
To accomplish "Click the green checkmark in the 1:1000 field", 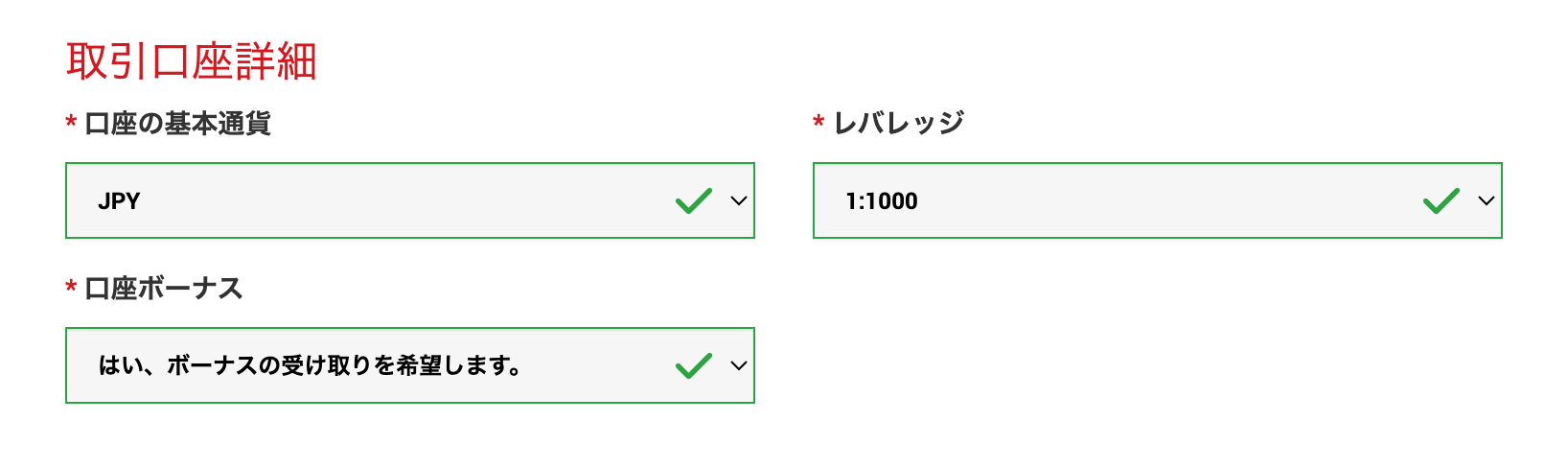I will [x=1441, y=200].
